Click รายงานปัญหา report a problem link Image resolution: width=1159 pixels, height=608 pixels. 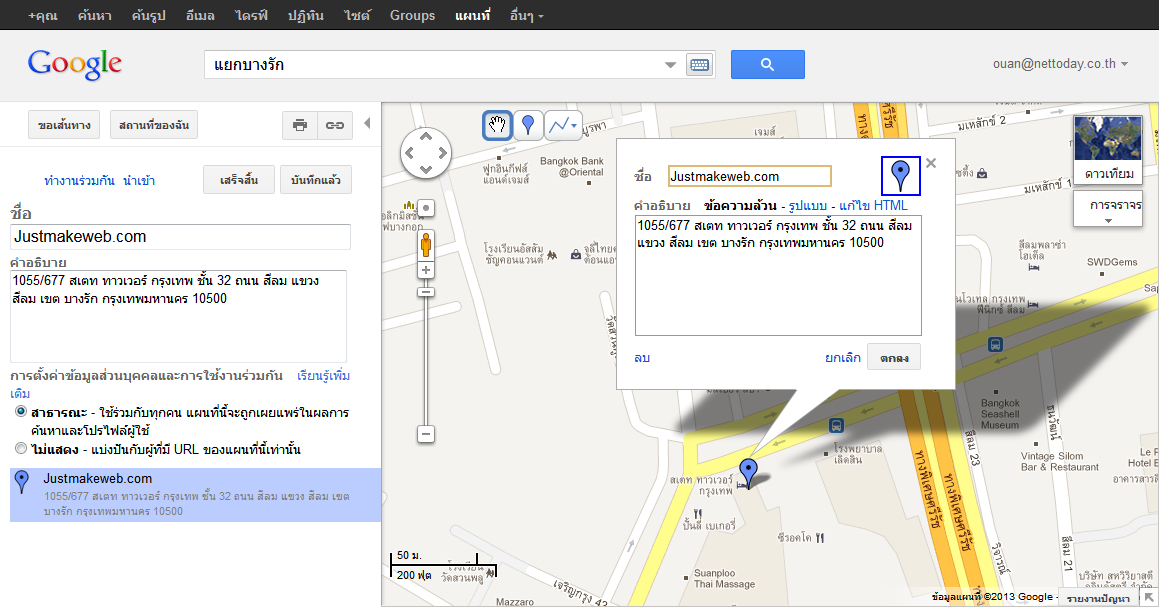point(1098,598)
